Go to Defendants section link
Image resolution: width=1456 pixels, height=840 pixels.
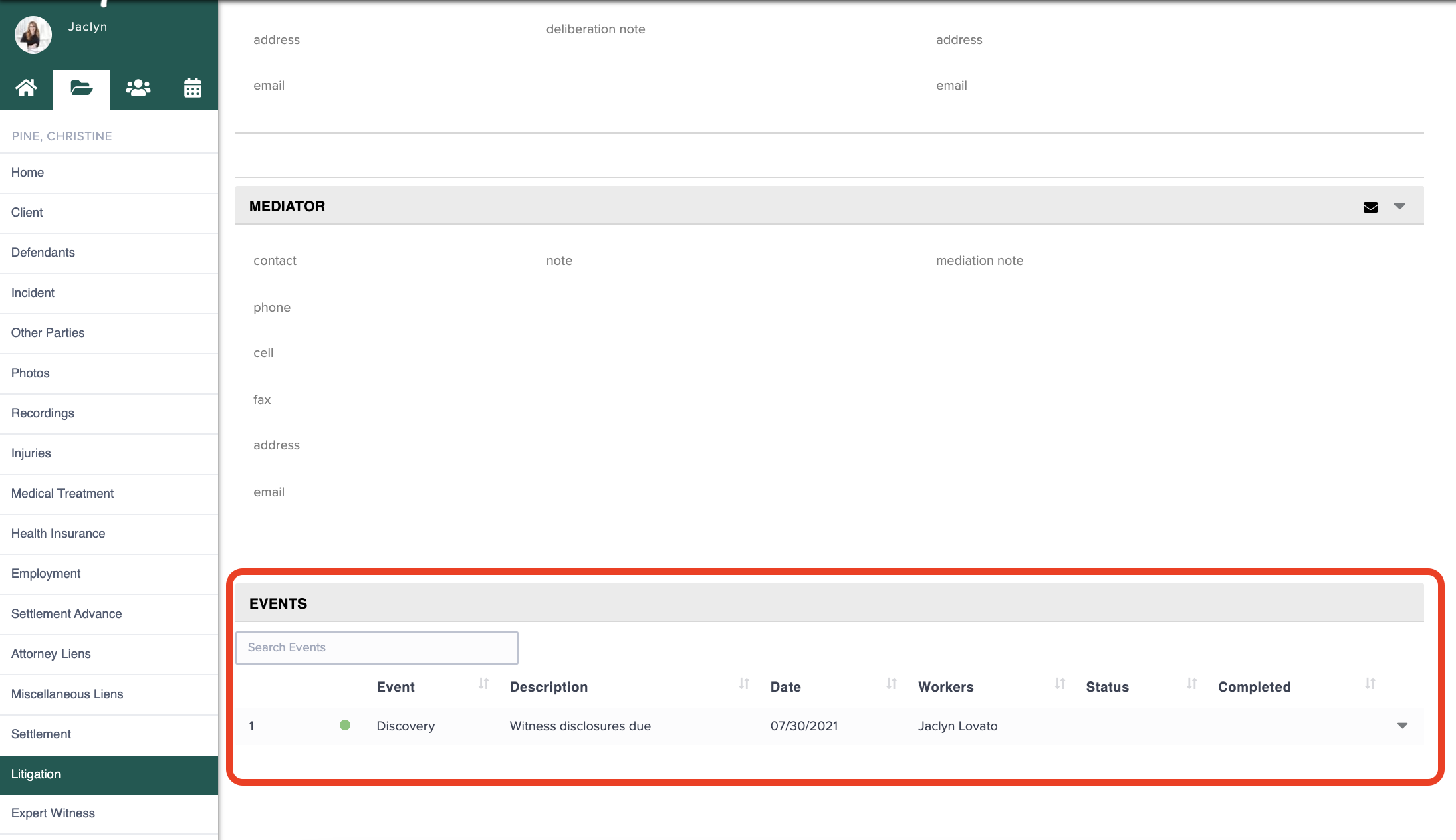coord(43,253)
